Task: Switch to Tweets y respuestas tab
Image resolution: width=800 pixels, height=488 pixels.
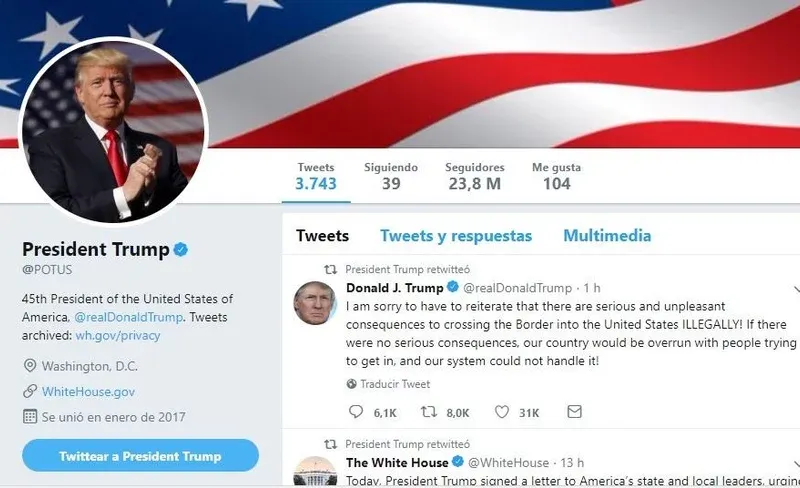Action: pos(456,236)
